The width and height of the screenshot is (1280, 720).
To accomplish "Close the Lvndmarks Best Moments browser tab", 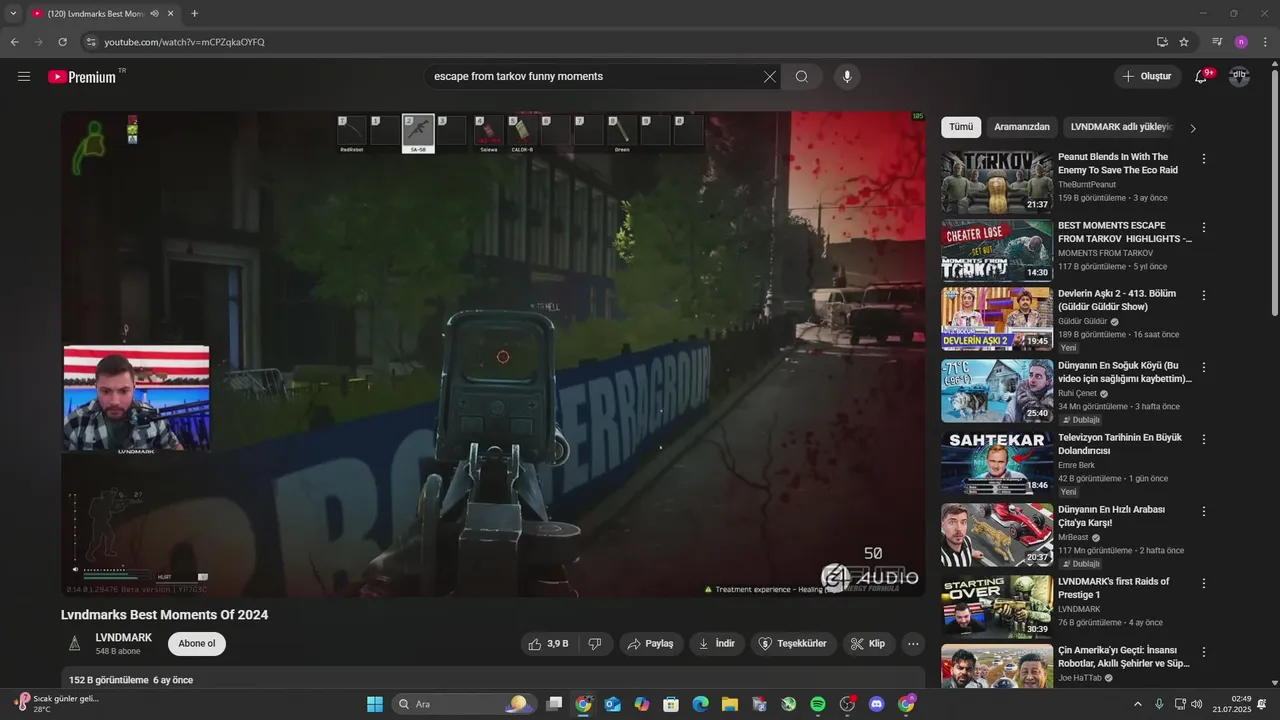I will pos(171,14).
